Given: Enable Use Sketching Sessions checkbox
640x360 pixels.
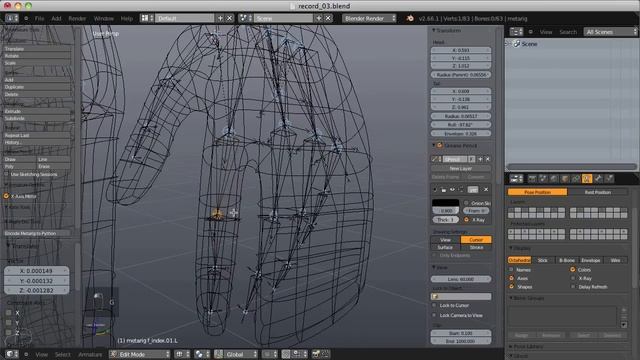Looking at the screenshot, I should [x=6, y=174].
